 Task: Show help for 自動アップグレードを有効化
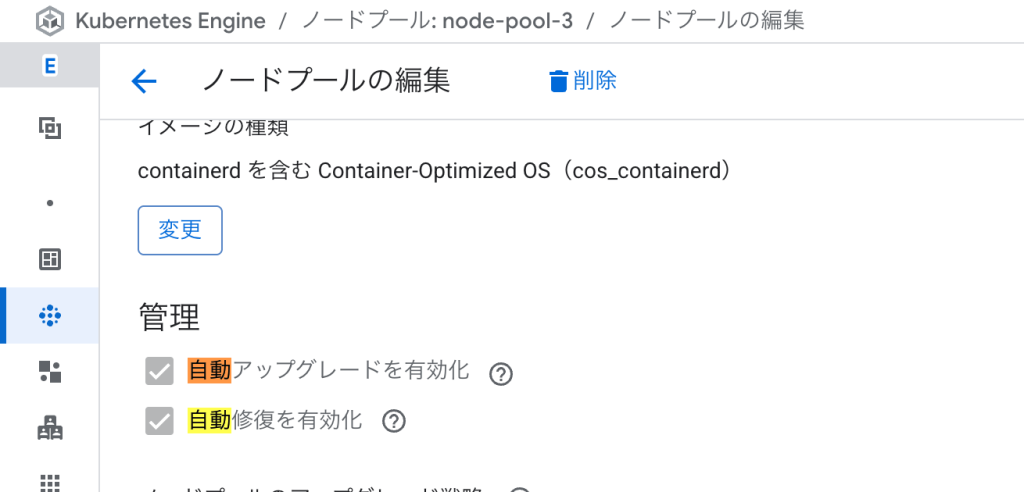click(501, 374)
